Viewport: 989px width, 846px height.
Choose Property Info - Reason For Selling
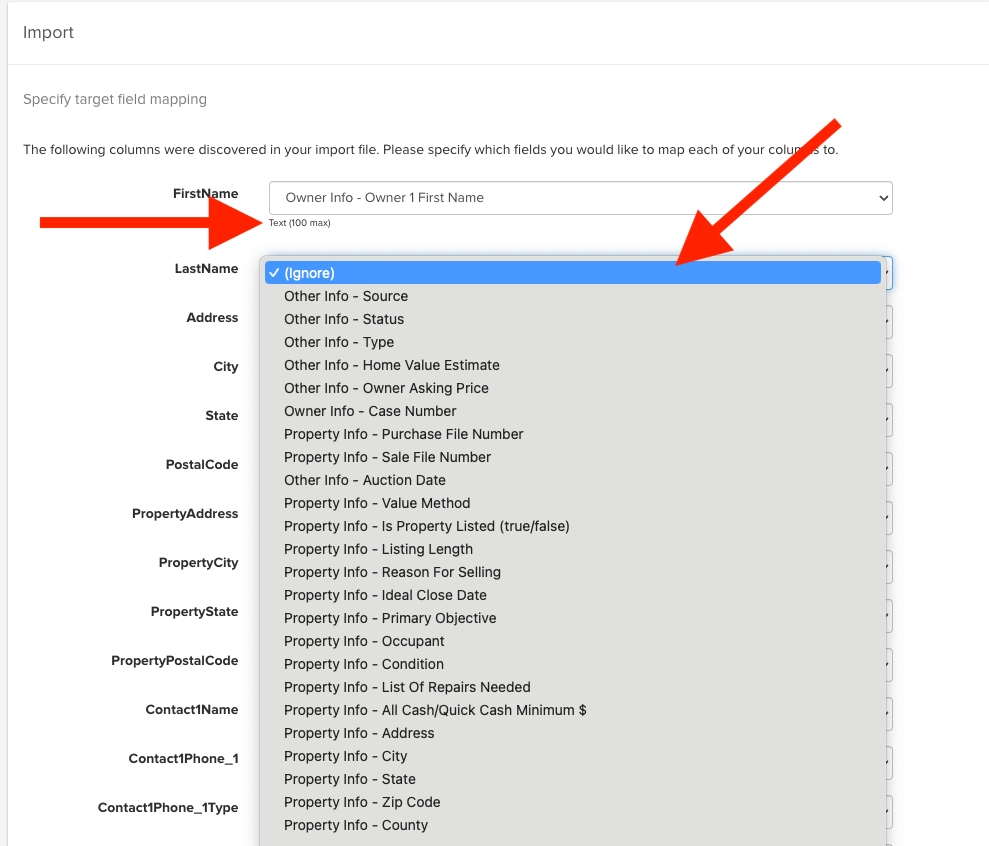(393, 572)
